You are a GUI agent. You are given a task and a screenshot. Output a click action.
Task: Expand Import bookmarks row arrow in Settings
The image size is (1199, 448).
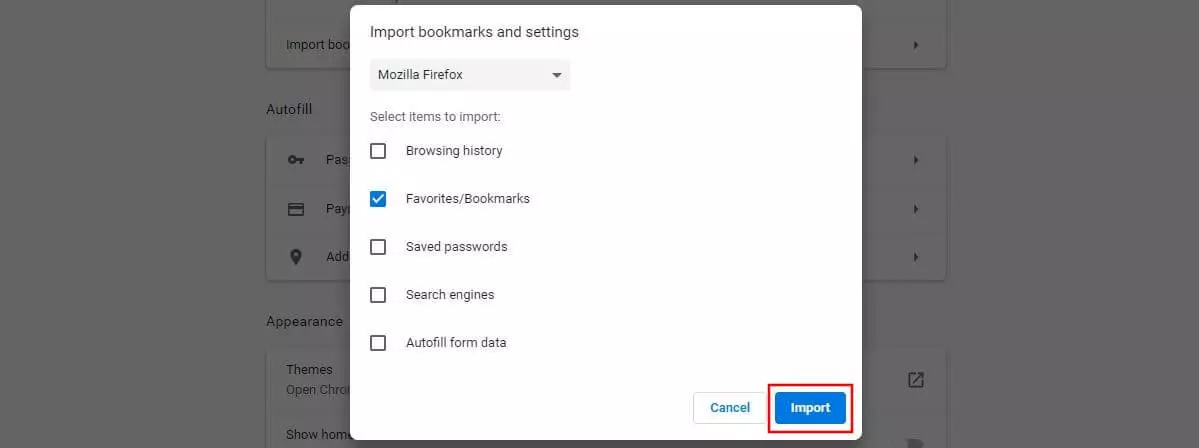point(915,45)
